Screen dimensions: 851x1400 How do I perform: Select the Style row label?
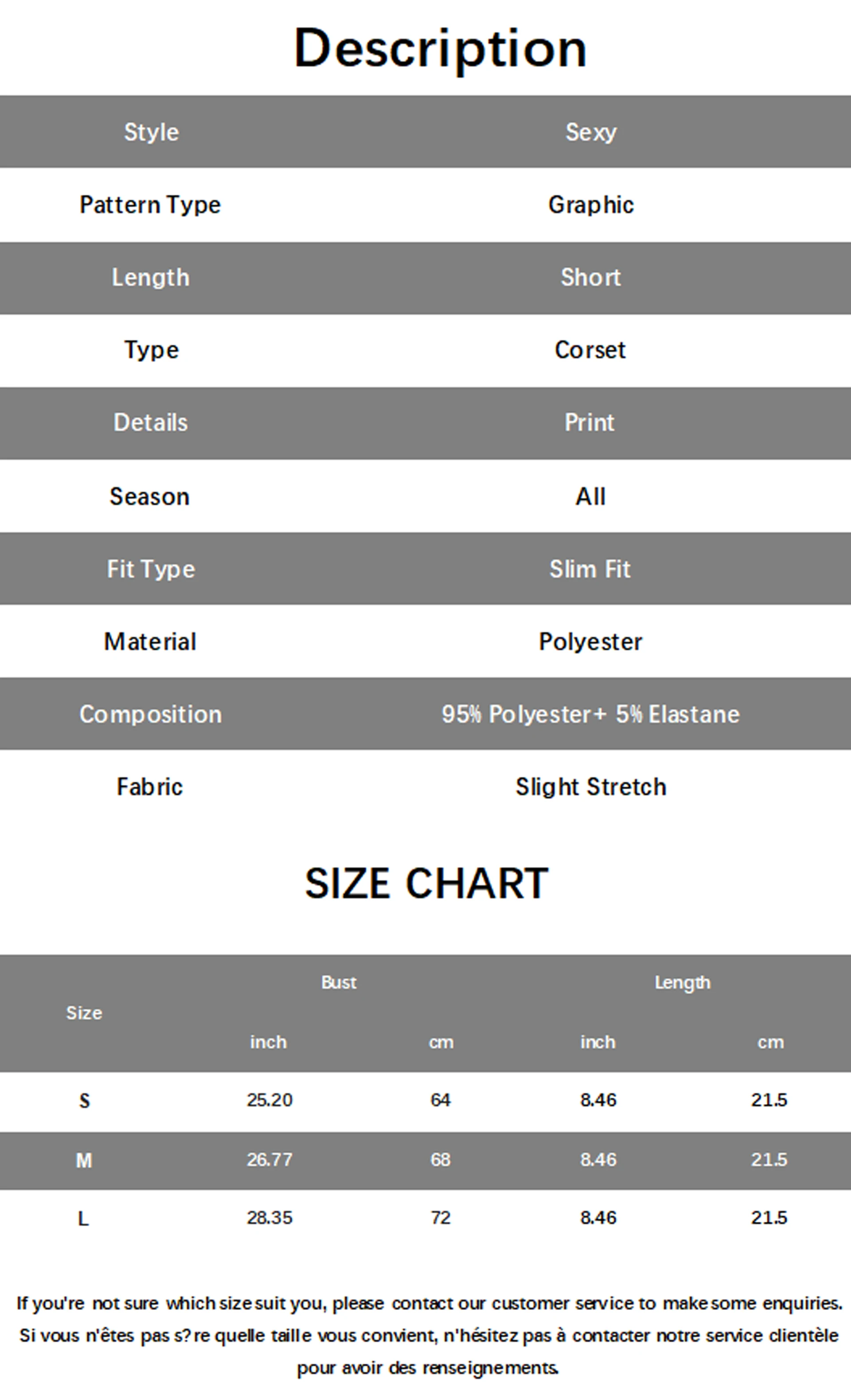point(151,133)
